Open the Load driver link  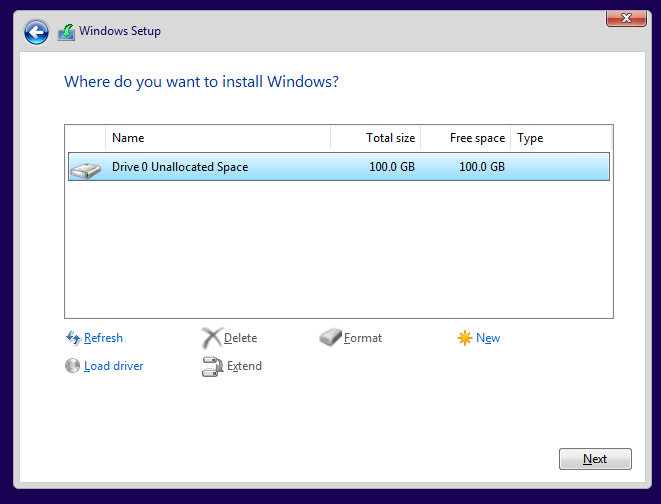pyautogui.click(x=113, y=366)
